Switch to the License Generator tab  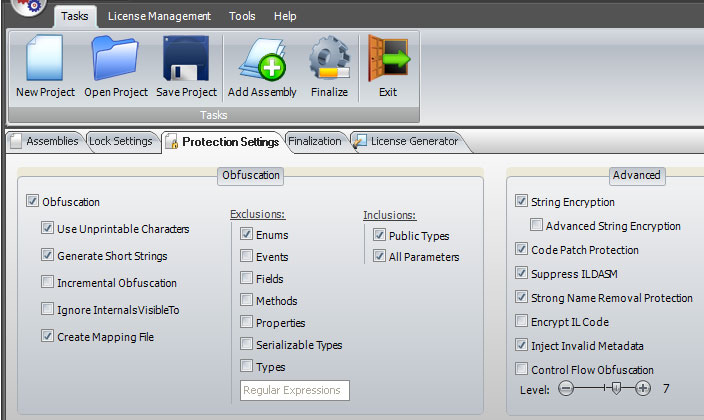pos(407,141)
